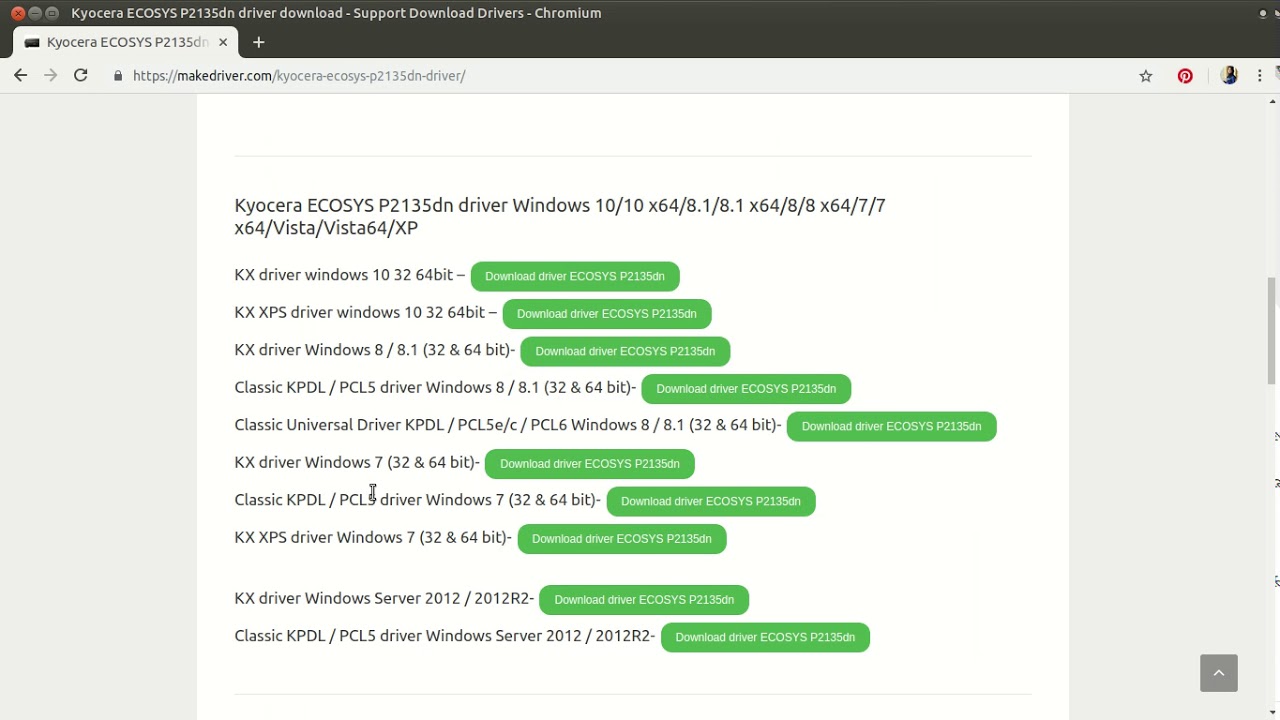
Task: Open the Chromium three-dot menu
Action: [x=1260, y=75]
